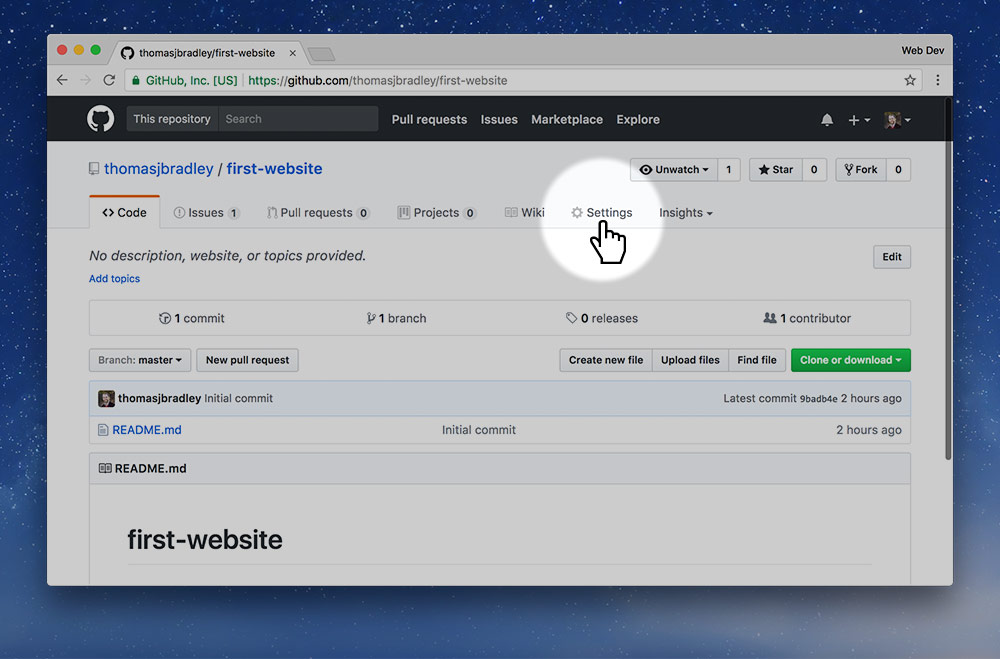Screen dimensions: 1000x659
Task: Click the GitHub Octocat logo
Action: pos(100,119)
